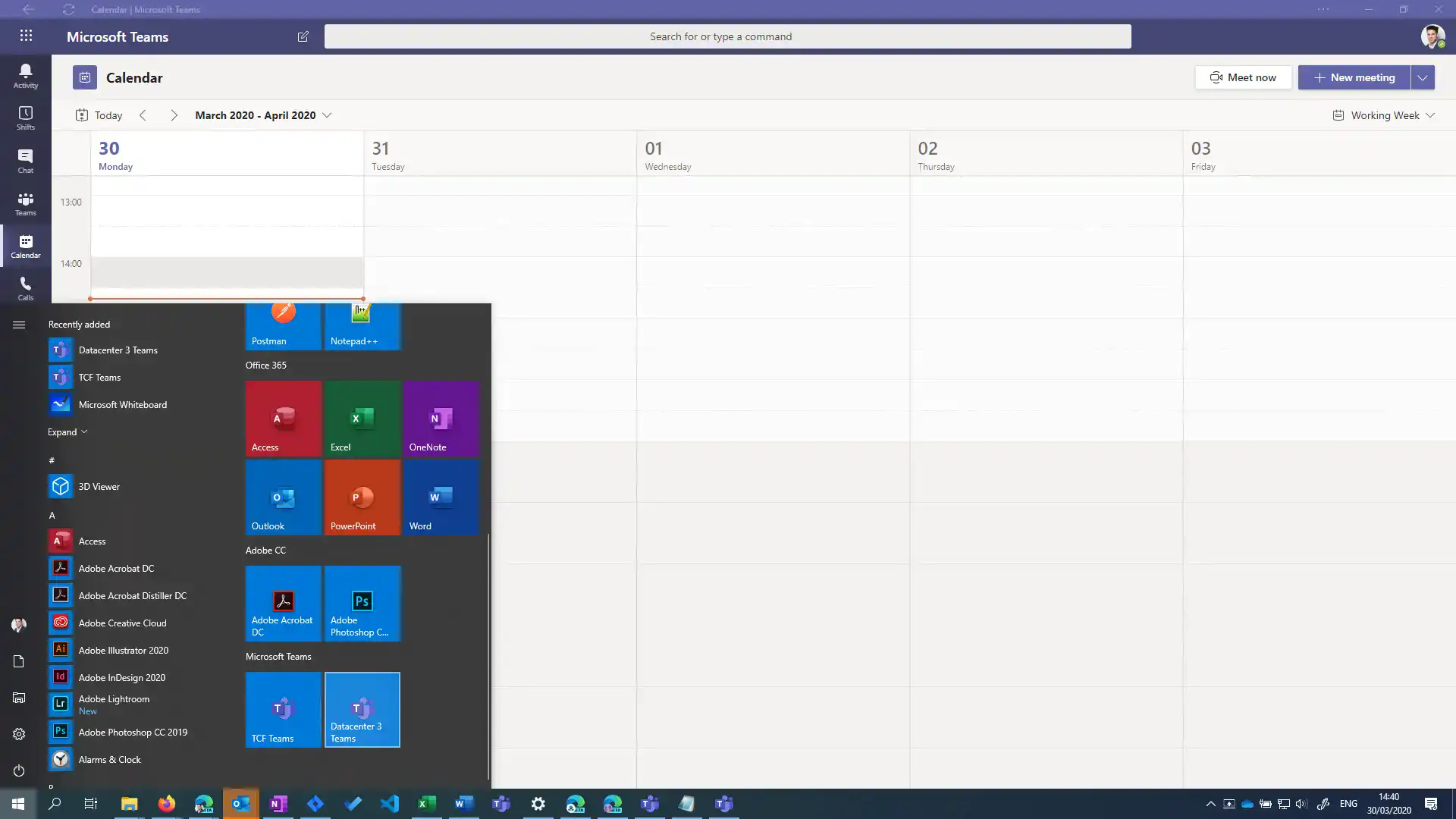Viewport: 1456px width, 819px height.
Task: Expand the Recently added list
Action: click(x=67, y=431)
